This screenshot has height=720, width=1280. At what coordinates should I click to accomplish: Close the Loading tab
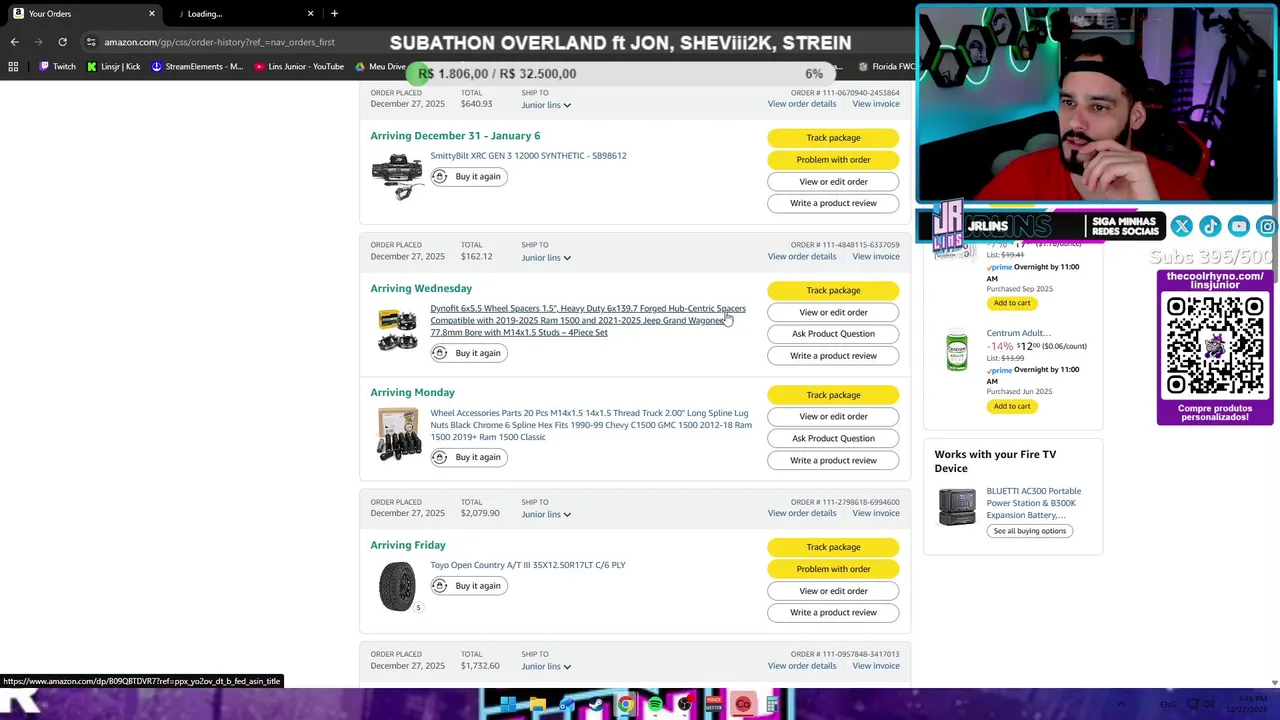310,13
